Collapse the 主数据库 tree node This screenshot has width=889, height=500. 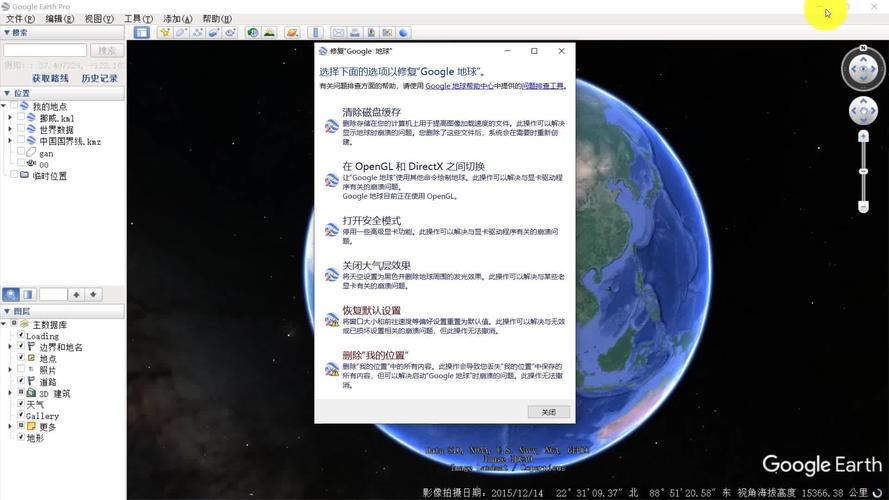pos(4,324)
